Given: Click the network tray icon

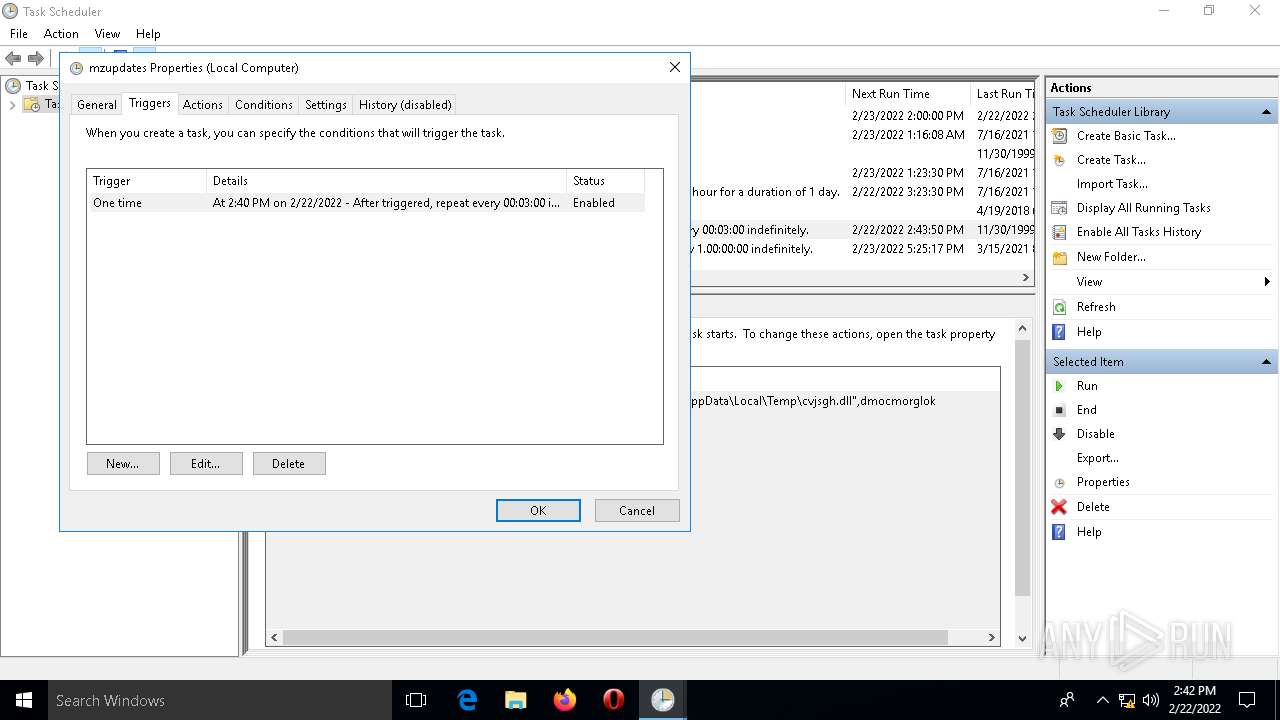Looking at the screenshot, I should [x=1127, y=700].
